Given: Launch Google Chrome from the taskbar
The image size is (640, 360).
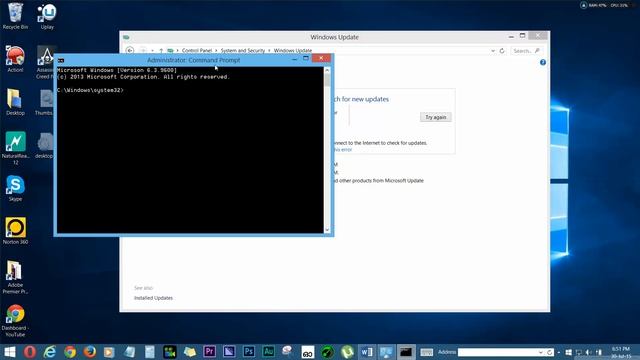Looking at the screenshot, I should tap(70, 352).
